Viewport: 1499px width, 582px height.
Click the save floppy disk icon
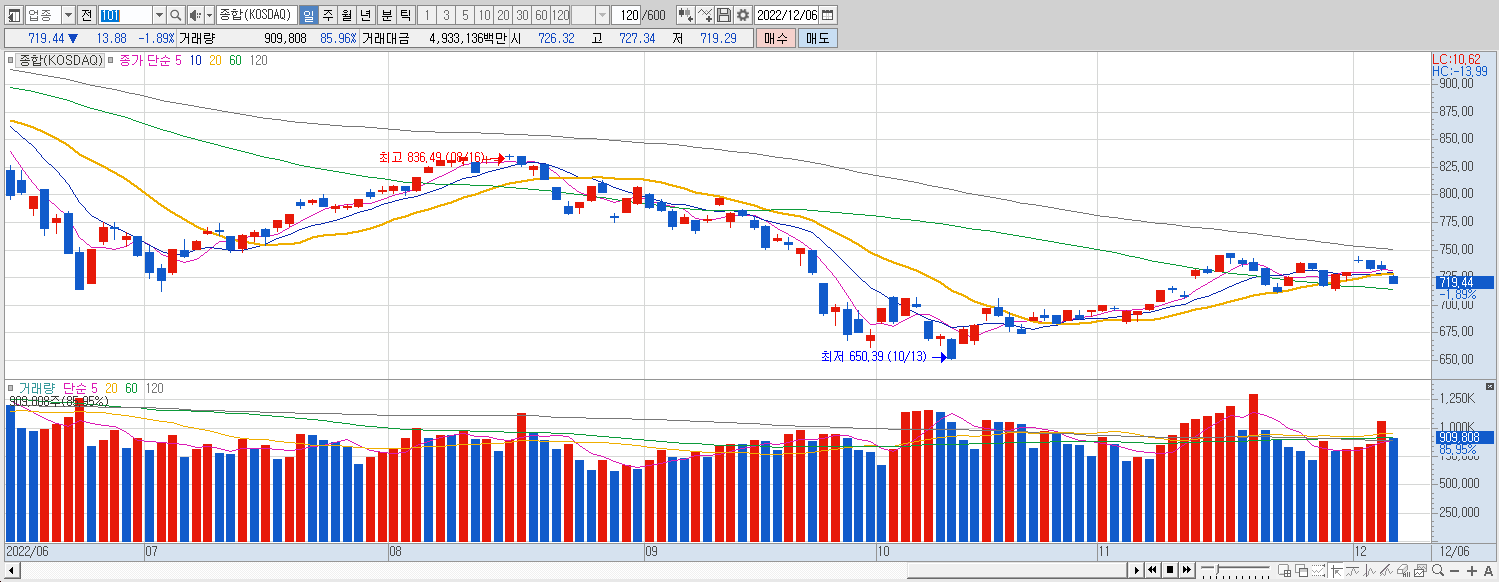tap(725, 15)
